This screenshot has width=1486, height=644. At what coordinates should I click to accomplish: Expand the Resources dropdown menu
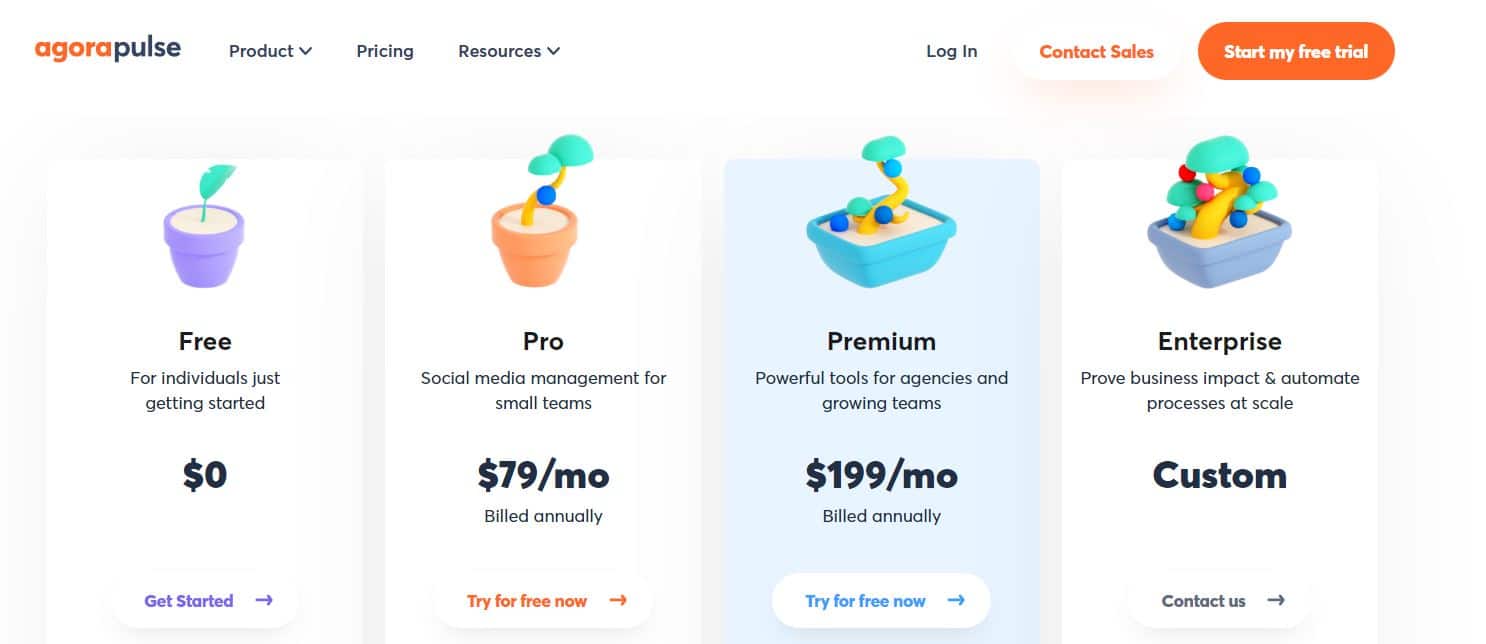tap(508, 51)
